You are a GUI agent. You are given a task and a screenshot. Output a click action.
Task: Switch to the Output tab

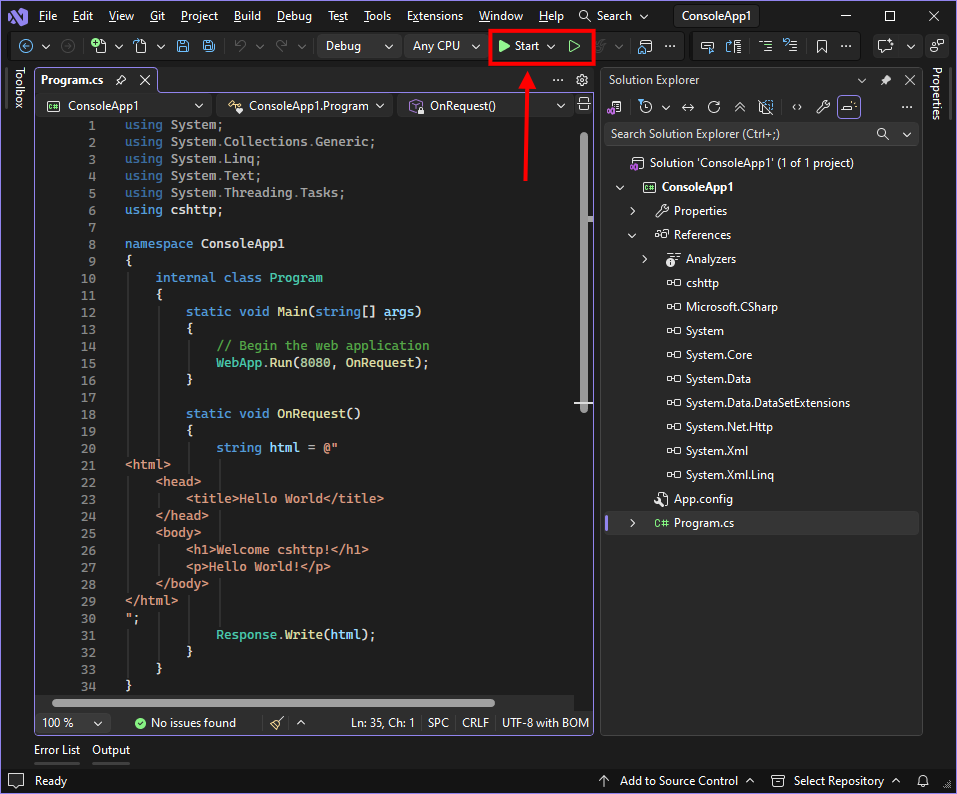click(111, 750)
